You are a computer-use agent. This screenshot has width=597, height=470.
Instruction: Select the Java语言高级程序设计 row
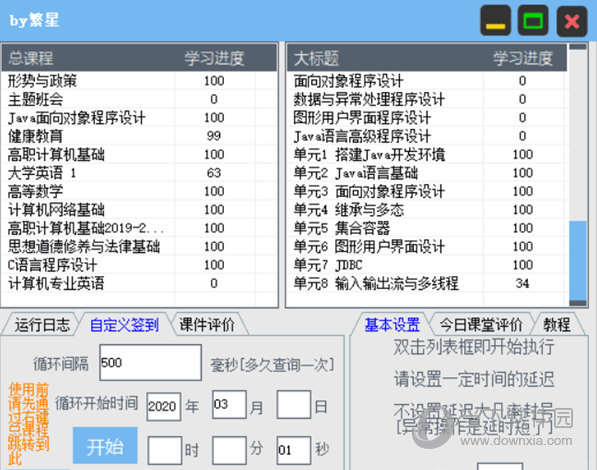pyautogui.click(x=427, y=136)
